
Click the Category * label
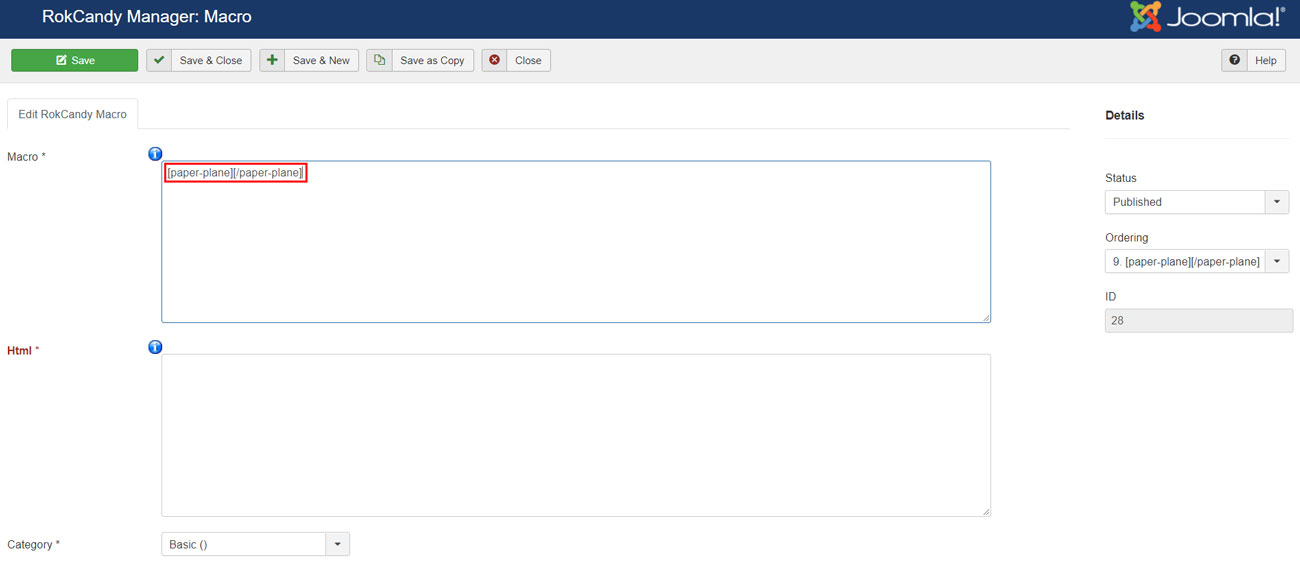(x=33, y=545)
